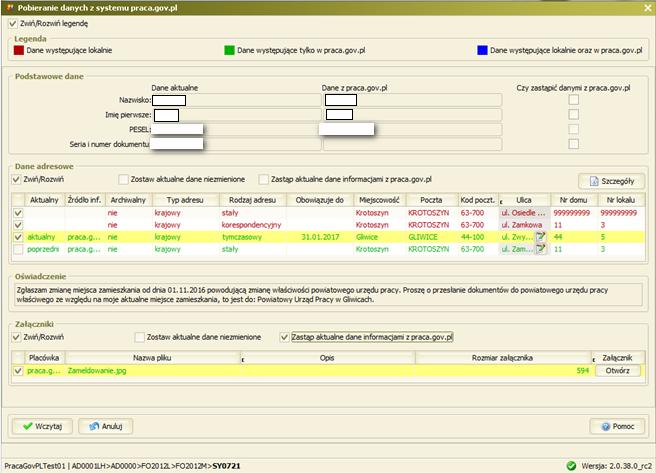The width and height of the screenshot is (656, 473).
Task: Open Pomoc help
Action: [x=617, y=426]
